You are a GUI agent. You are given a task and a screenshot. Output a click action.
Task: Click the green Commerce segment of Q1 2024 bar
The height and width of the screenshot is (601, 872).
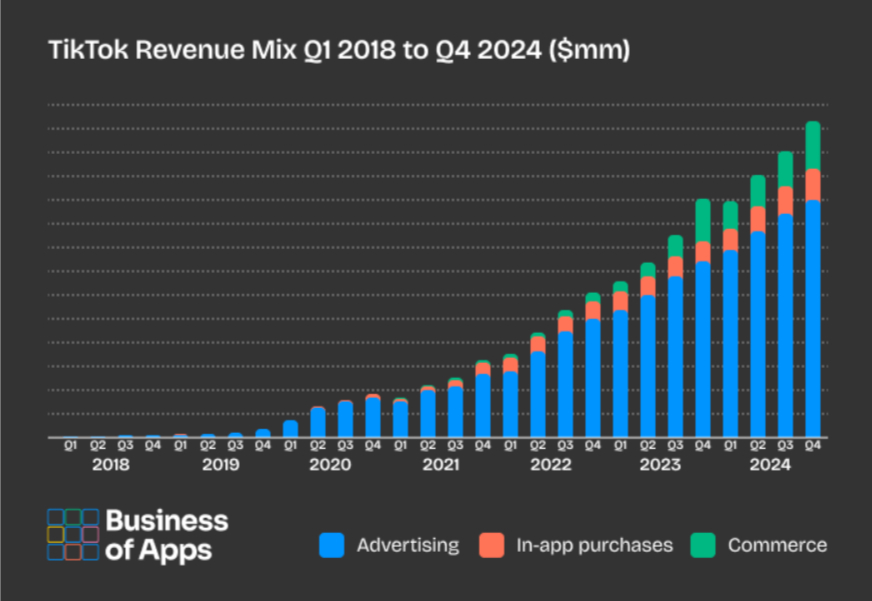(x=730, y=215)
